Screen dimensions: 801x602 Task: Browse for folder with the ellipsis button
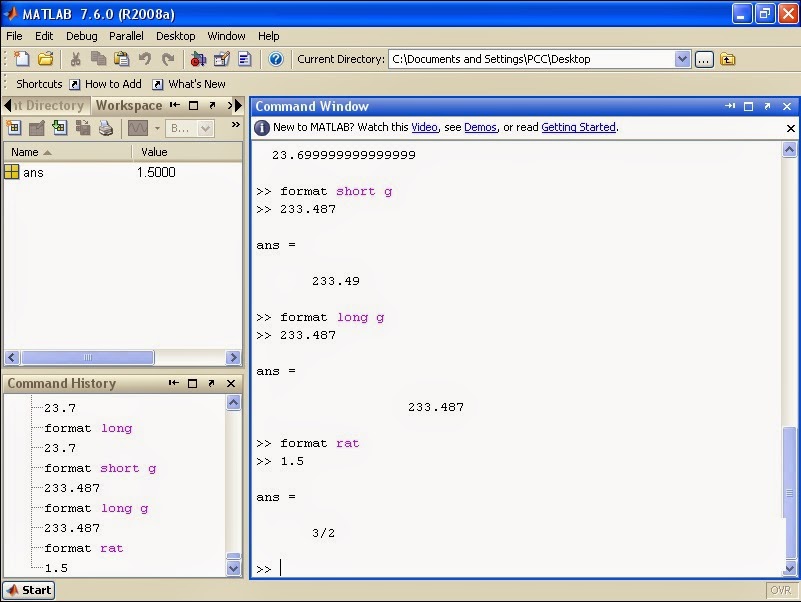[x=704, y=59]
